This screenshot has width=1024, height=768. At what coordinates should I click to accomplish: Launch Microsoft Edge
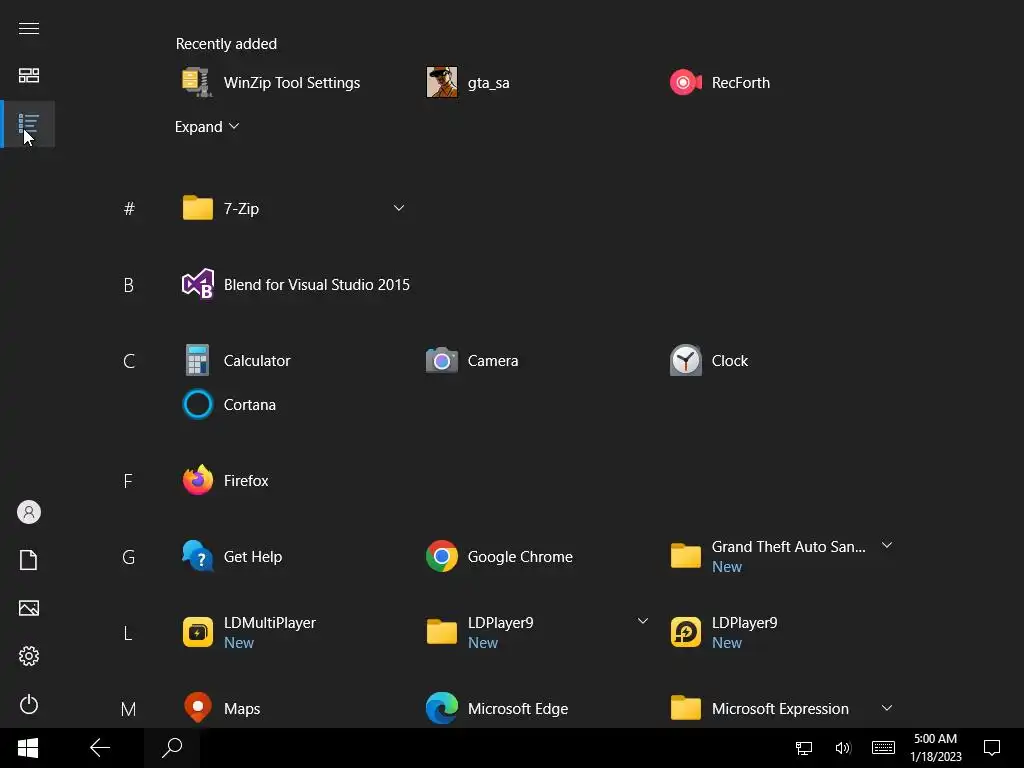tap(496, 709)
